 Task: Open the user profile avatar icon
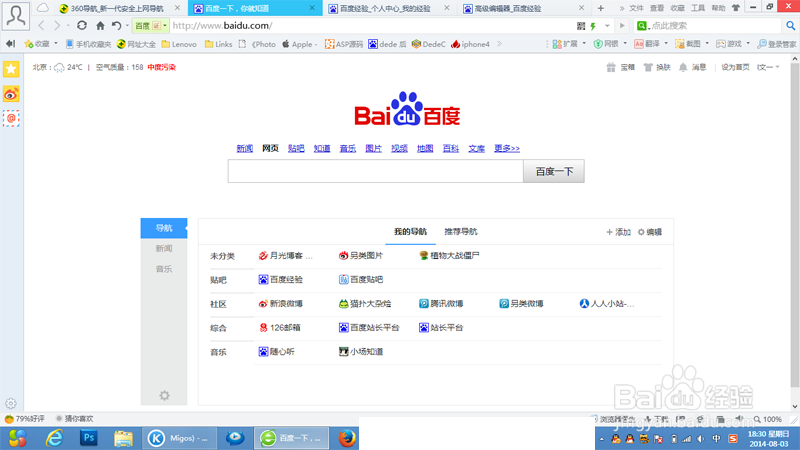(15, 16)
